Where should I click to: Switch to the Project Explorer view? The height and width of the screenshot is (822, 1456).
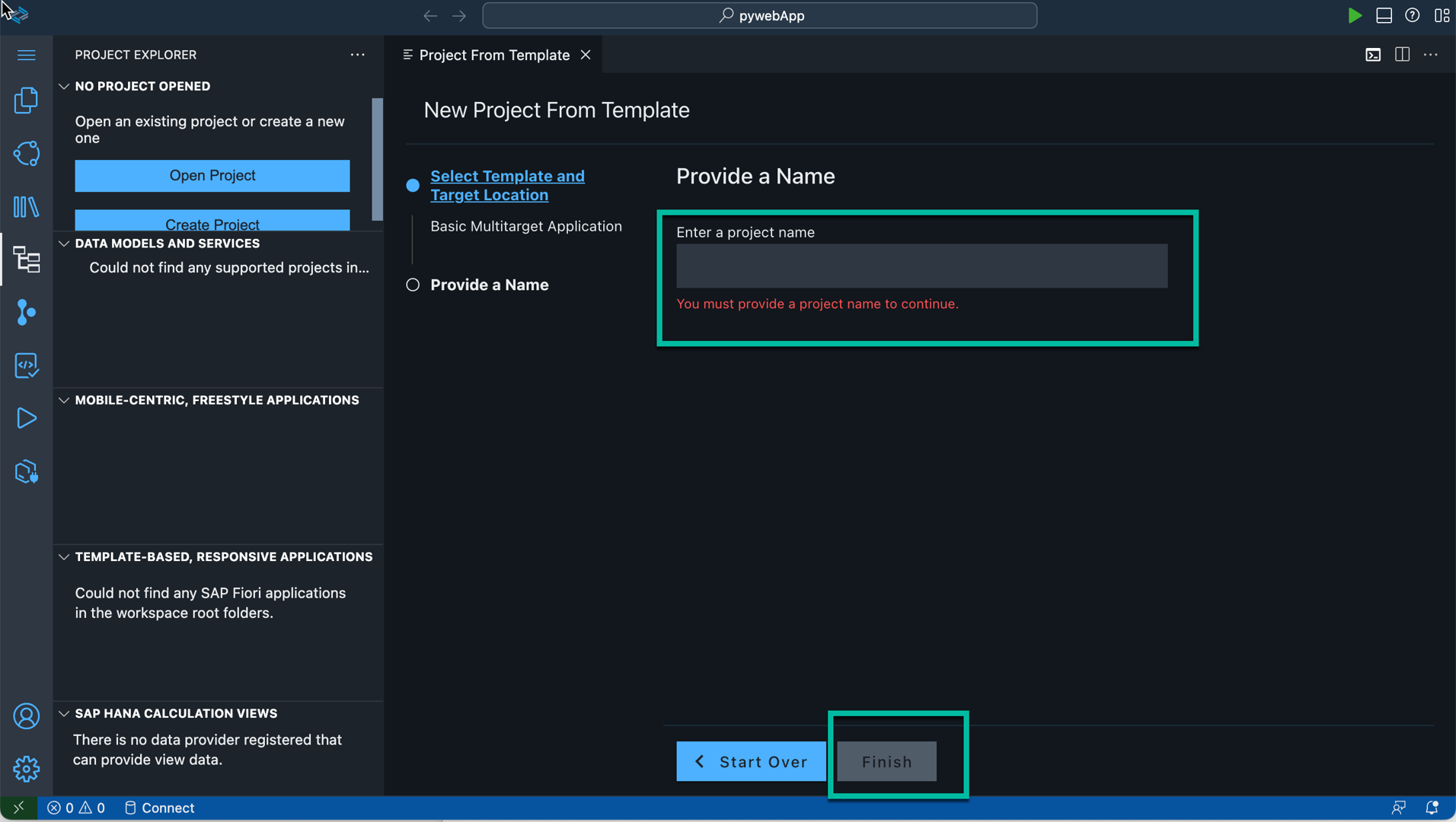pos(26,259)
